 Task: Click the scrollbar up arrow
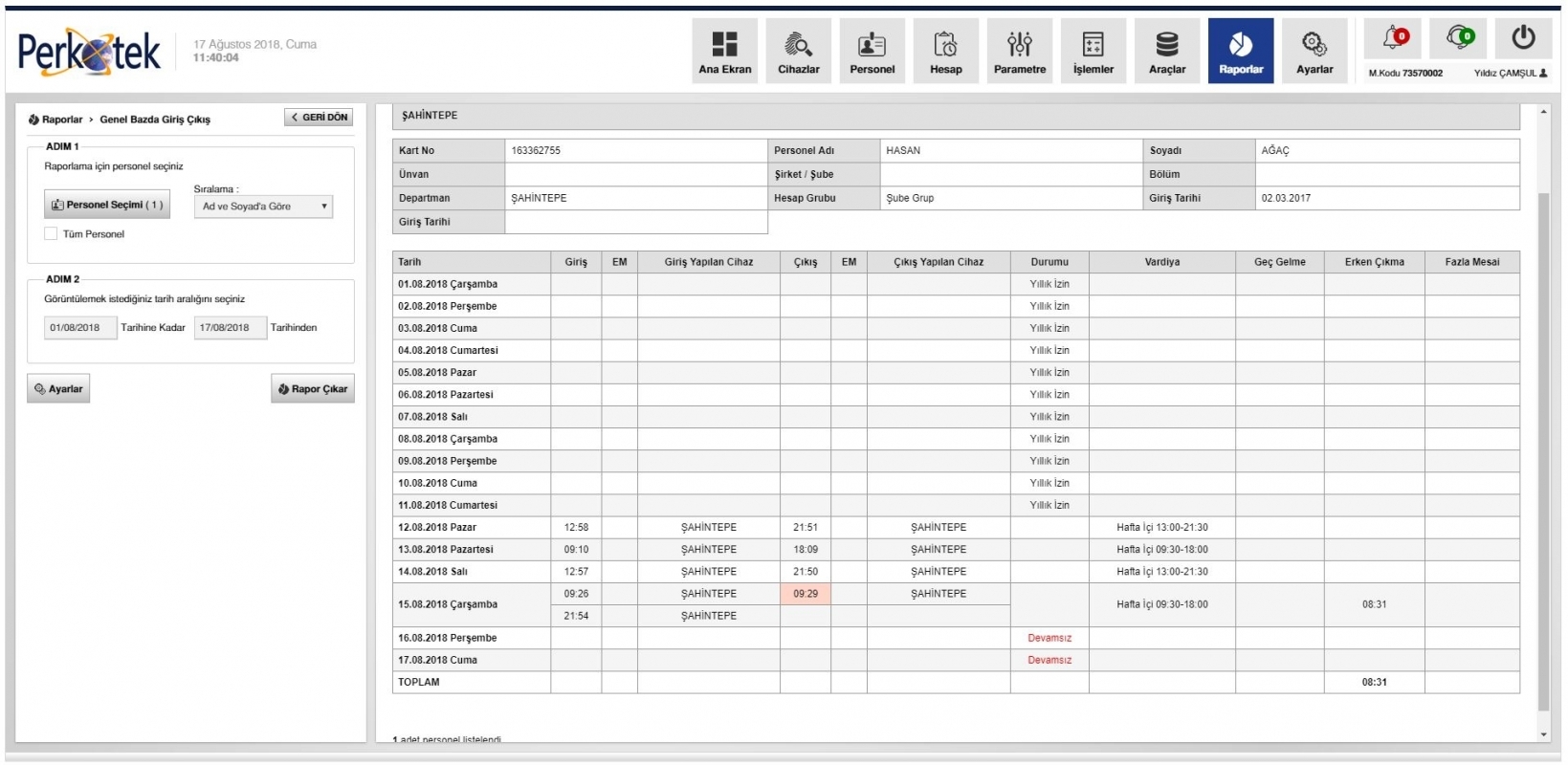pyautogui.click(x=1543, y=113)
